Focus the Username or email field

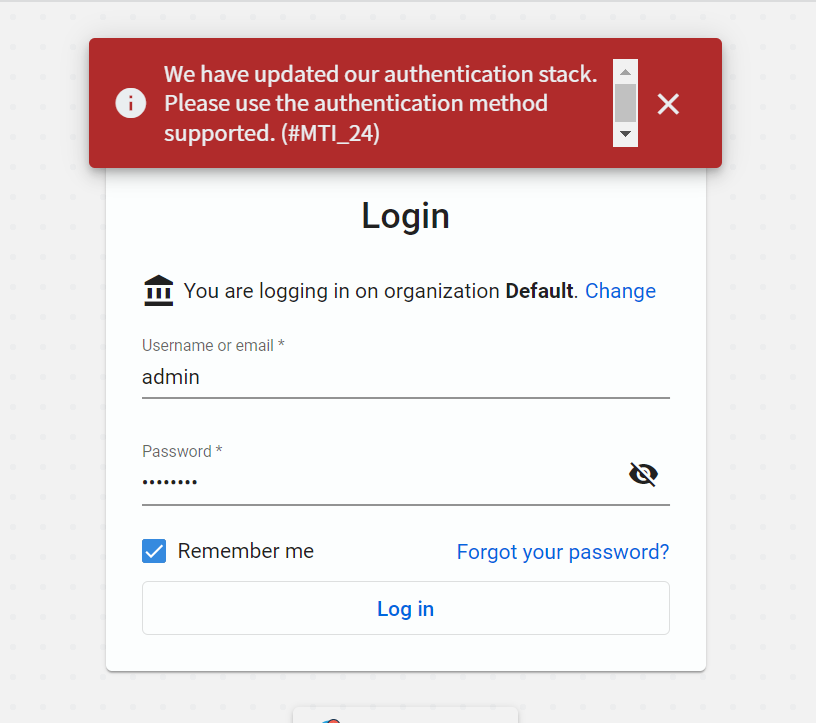(x=406, y=377)
